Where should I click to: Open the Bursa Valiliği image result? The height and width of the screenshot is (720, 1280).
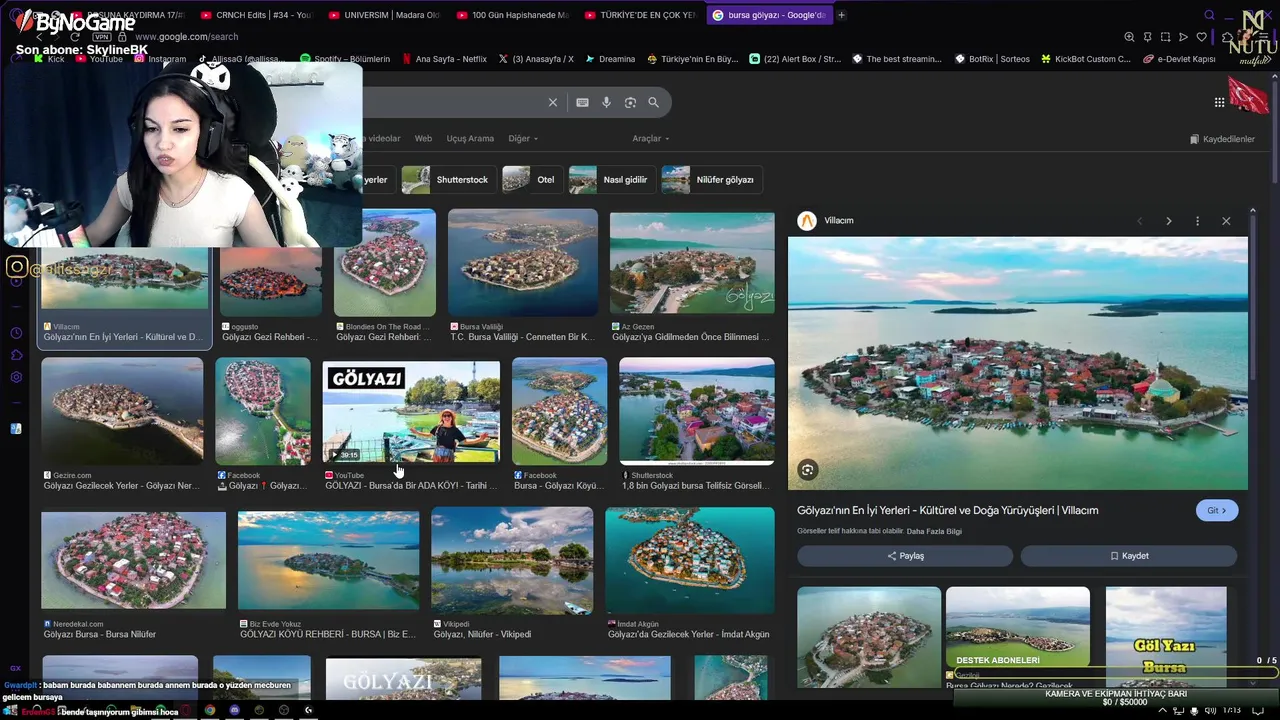pos(523,263)
